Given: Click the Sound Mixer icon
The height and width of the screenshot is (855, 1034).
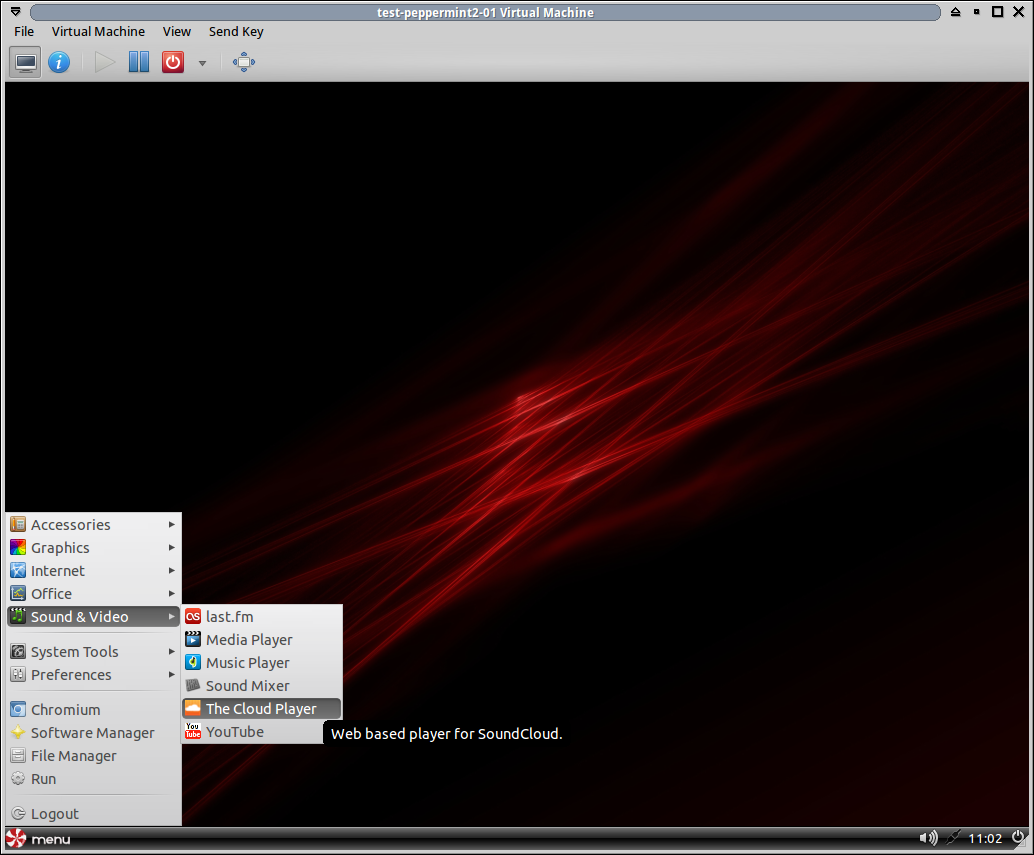Looking at the screenshot, I should tap(193, 686).
